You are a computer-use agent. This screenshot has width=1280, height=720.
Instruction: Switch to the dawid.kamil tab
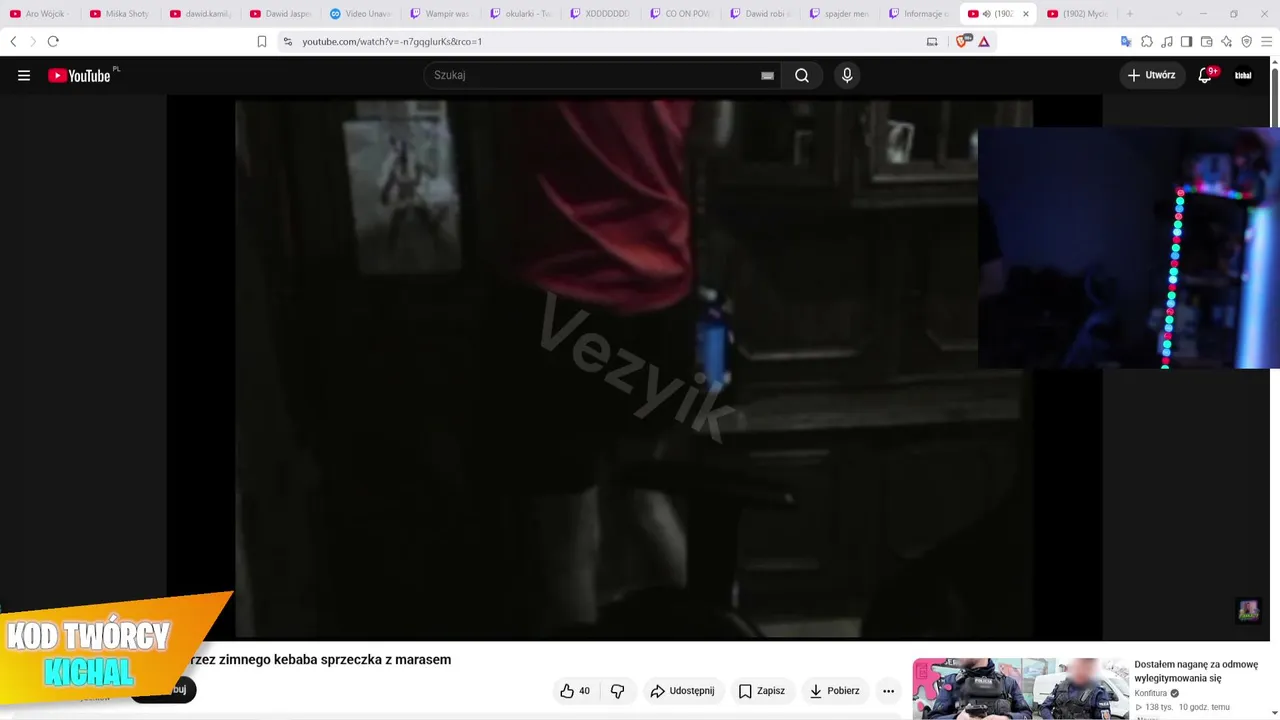click(200, 14)
